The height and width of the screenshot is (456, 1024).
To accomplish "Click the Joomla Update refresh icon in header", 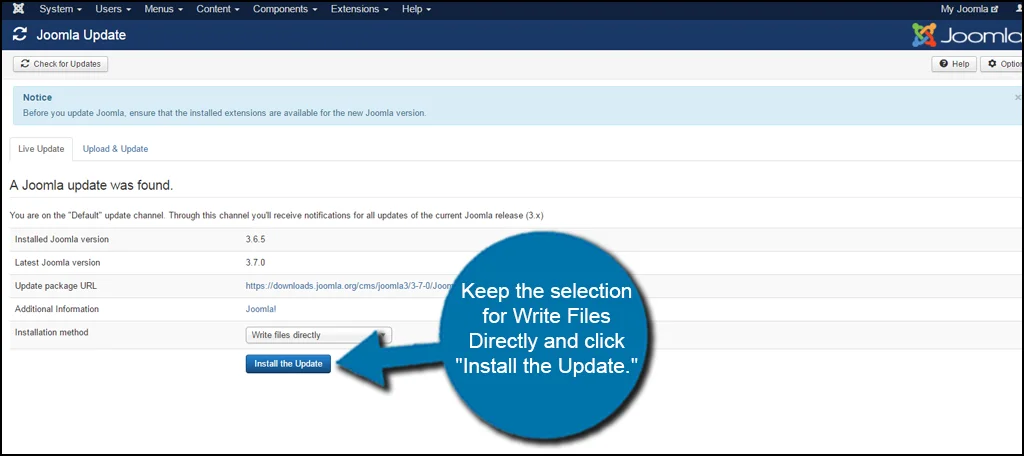I will tap(20, 35).
